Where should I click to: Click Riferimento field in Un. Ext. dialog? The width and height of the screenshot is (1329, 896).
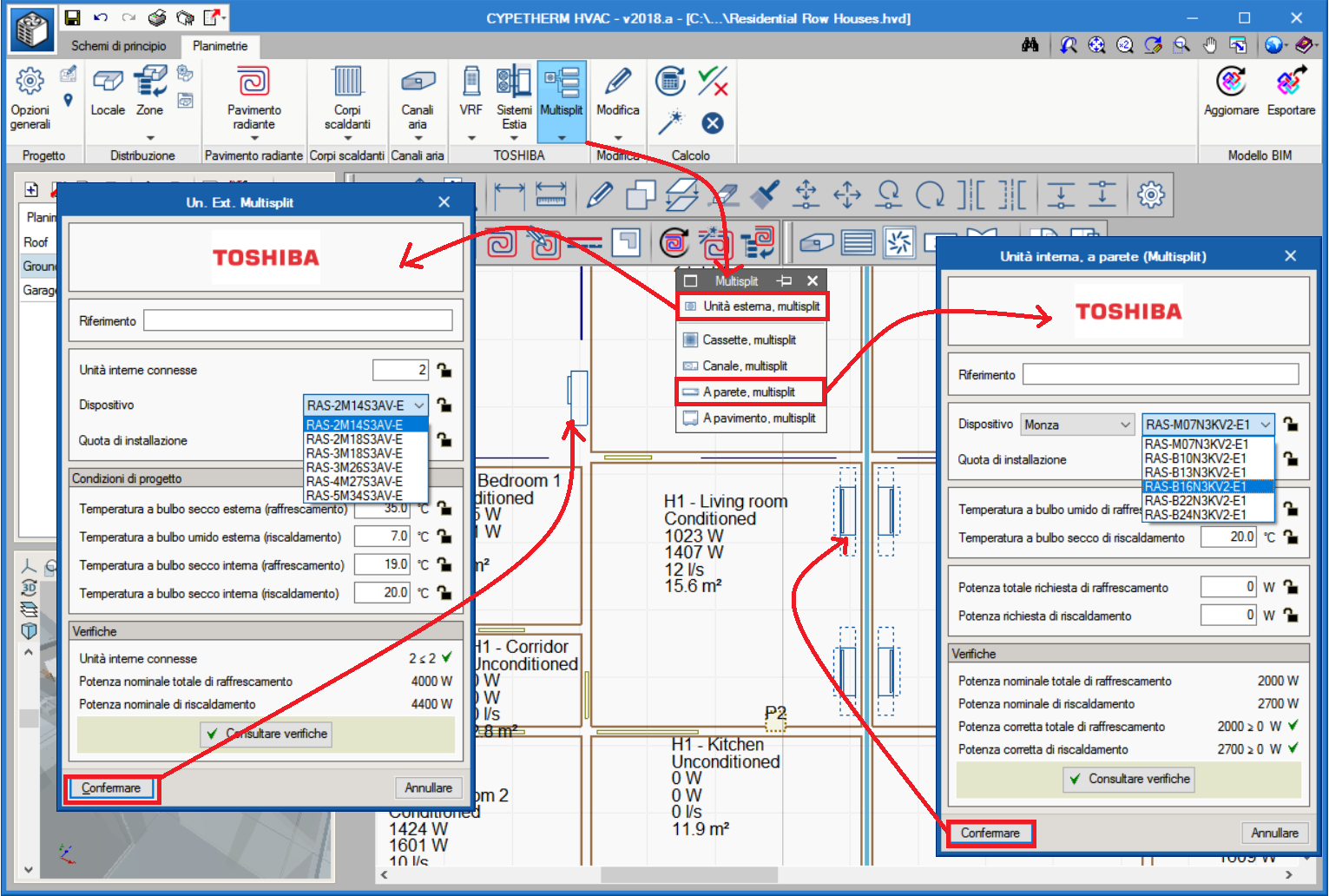(x=298, y=320)
